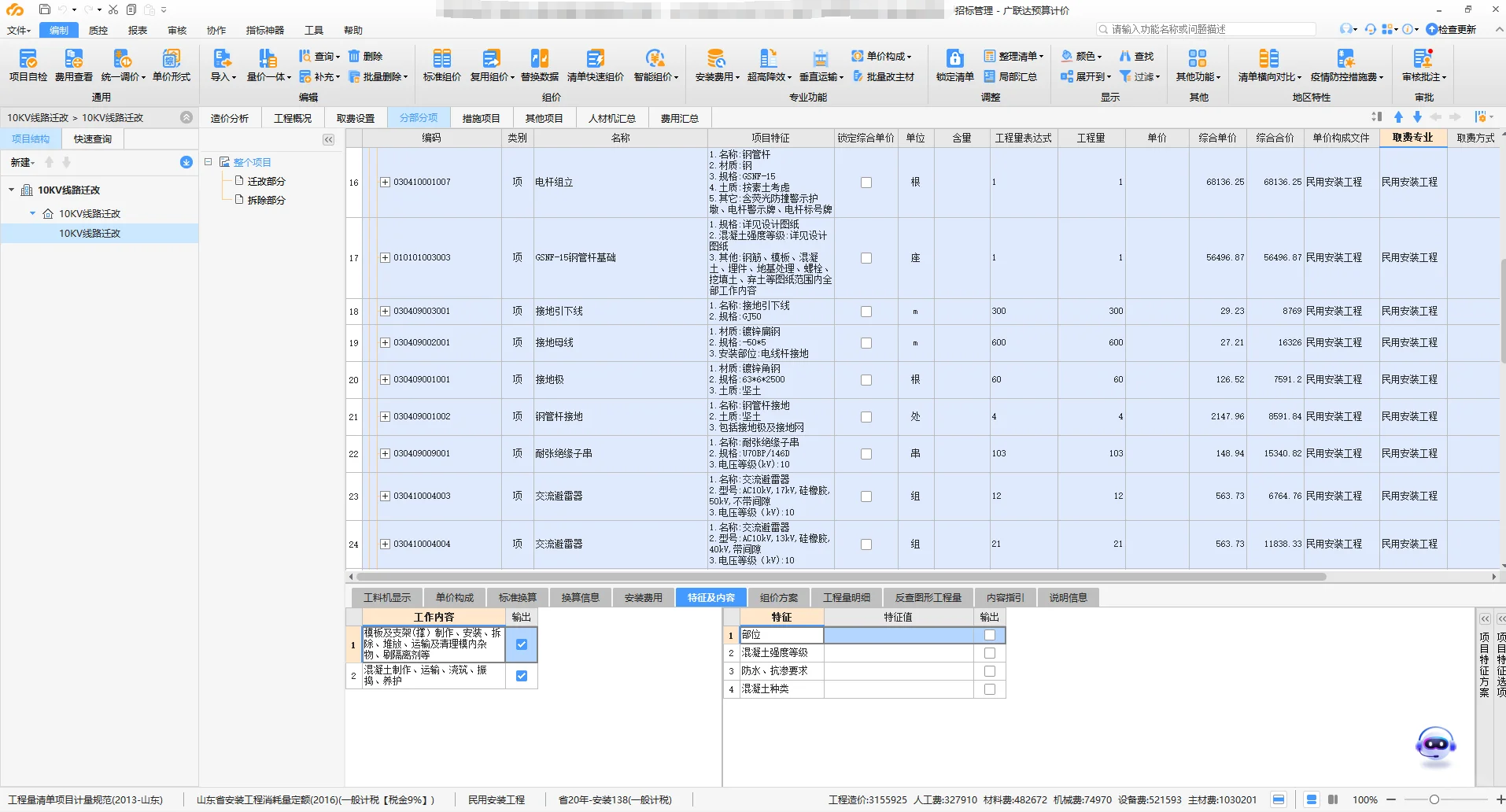Screen dimensions: 1506x812
Task: Collapse the tree panel with double-chevron icon
Action: point(328,139)
